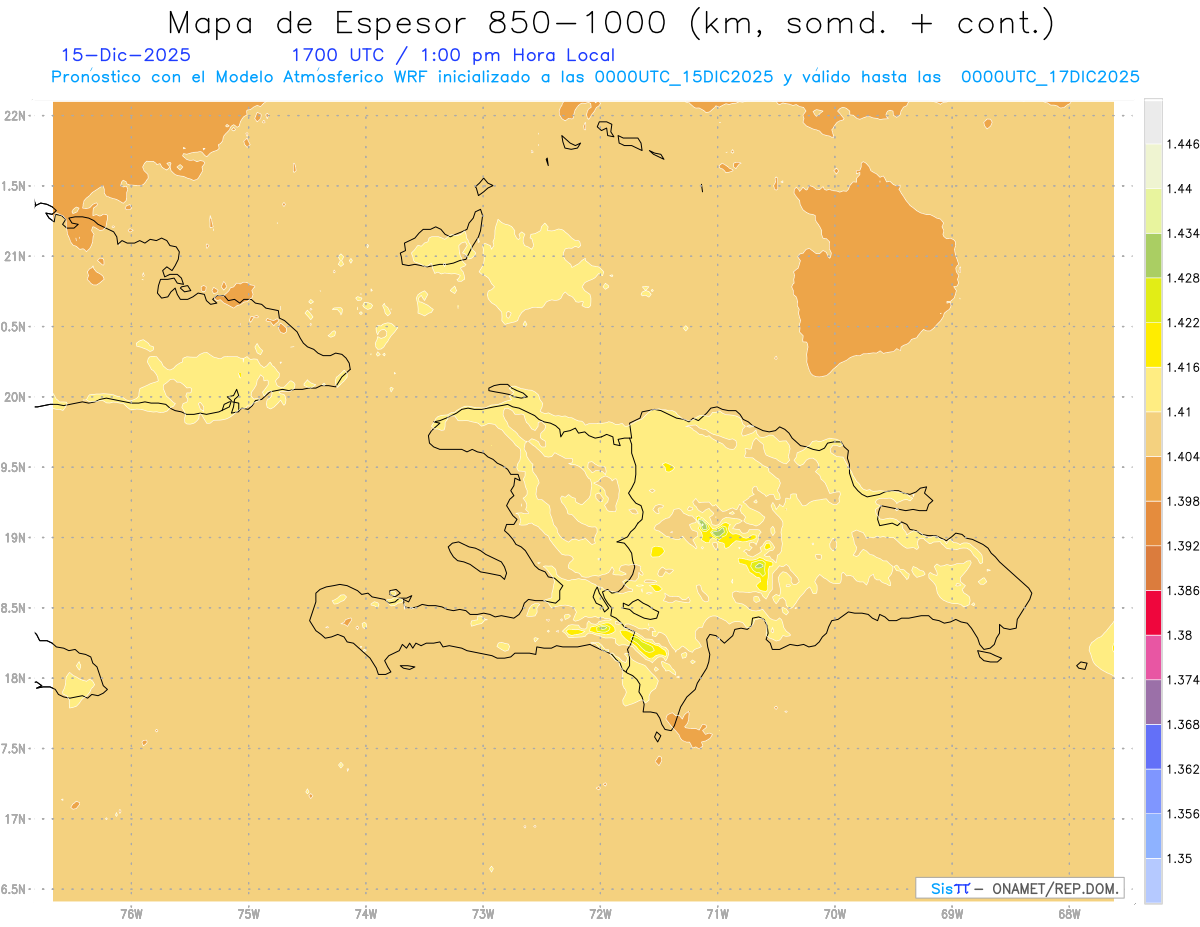Click the 70W longitude label
The height and width of the screenshot is (927, 1200).
click(x=834, y=913)
